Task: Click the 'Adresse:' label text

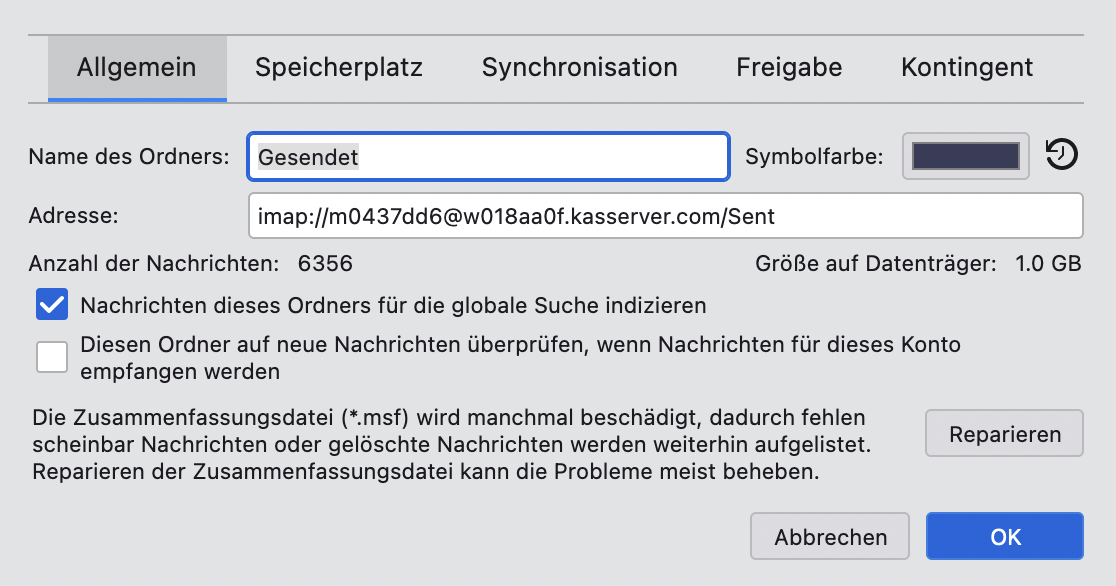Action: 74,215
